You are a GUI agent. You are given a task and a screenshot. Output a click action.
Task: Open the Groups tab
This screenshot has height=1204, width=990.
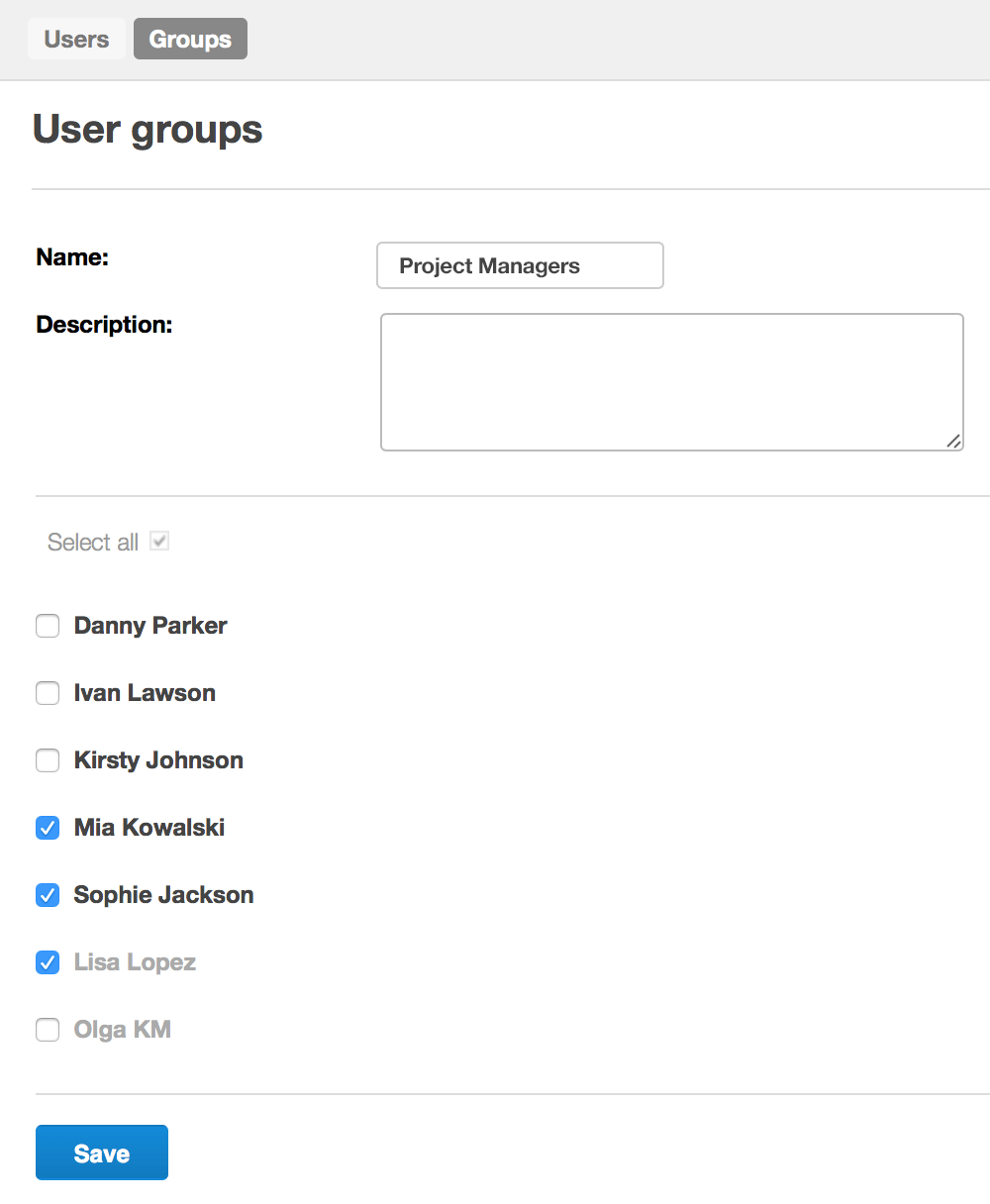pyautogui.click(x=190, y=40)
